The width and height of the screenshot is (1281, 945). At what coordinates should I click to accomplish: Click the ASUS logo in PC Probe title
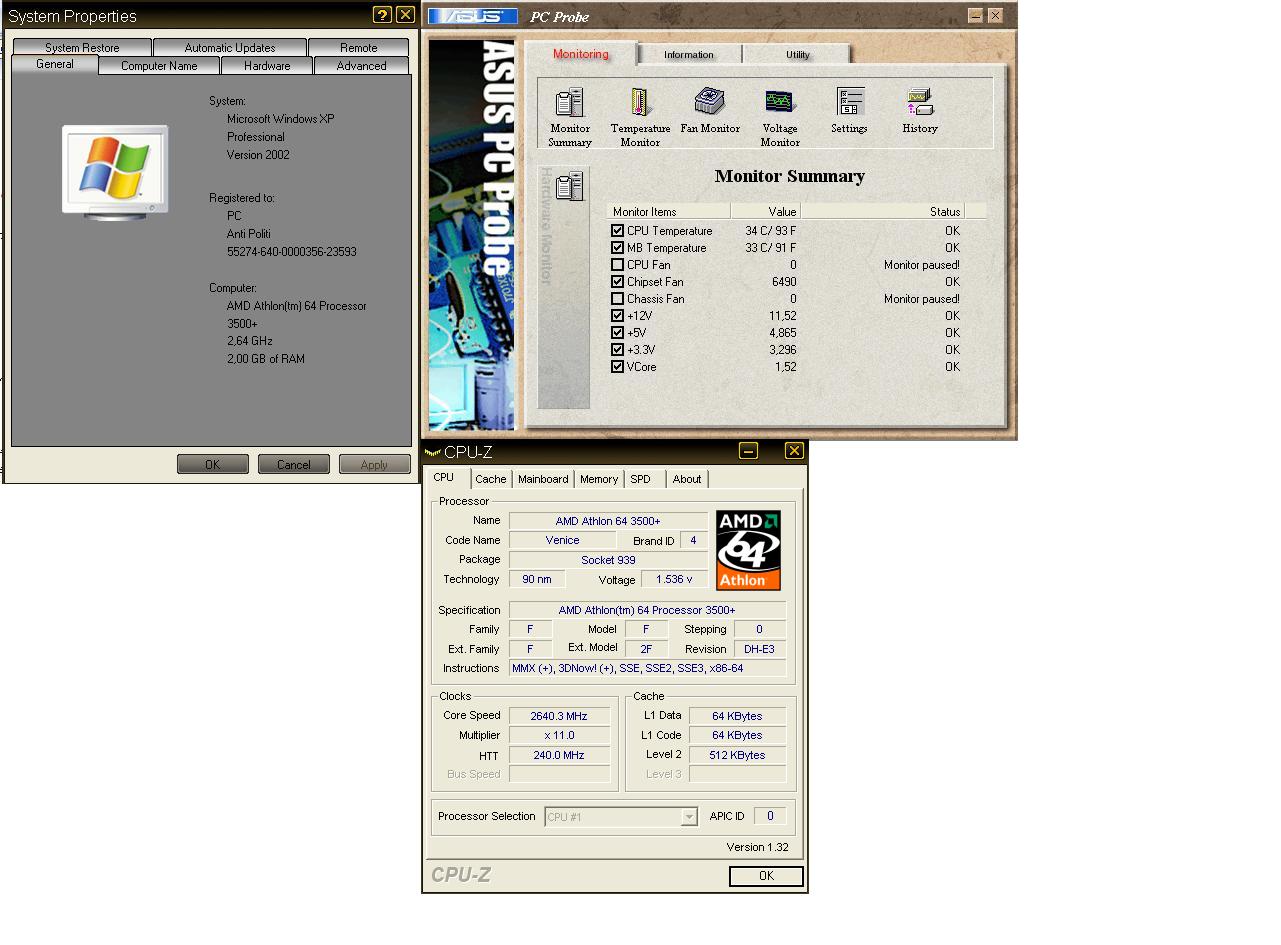pos(473,16)
